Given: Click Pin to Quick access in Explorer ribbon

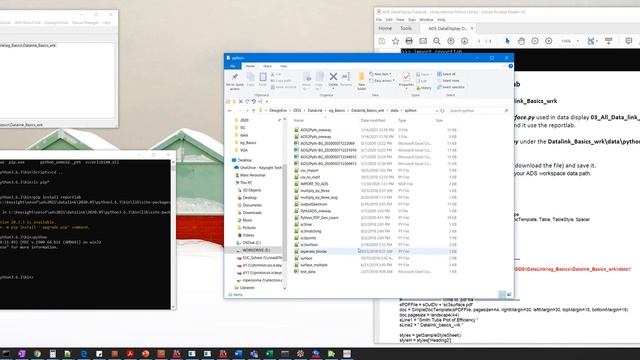Looking at the screenshot, I should pos(235,81).
